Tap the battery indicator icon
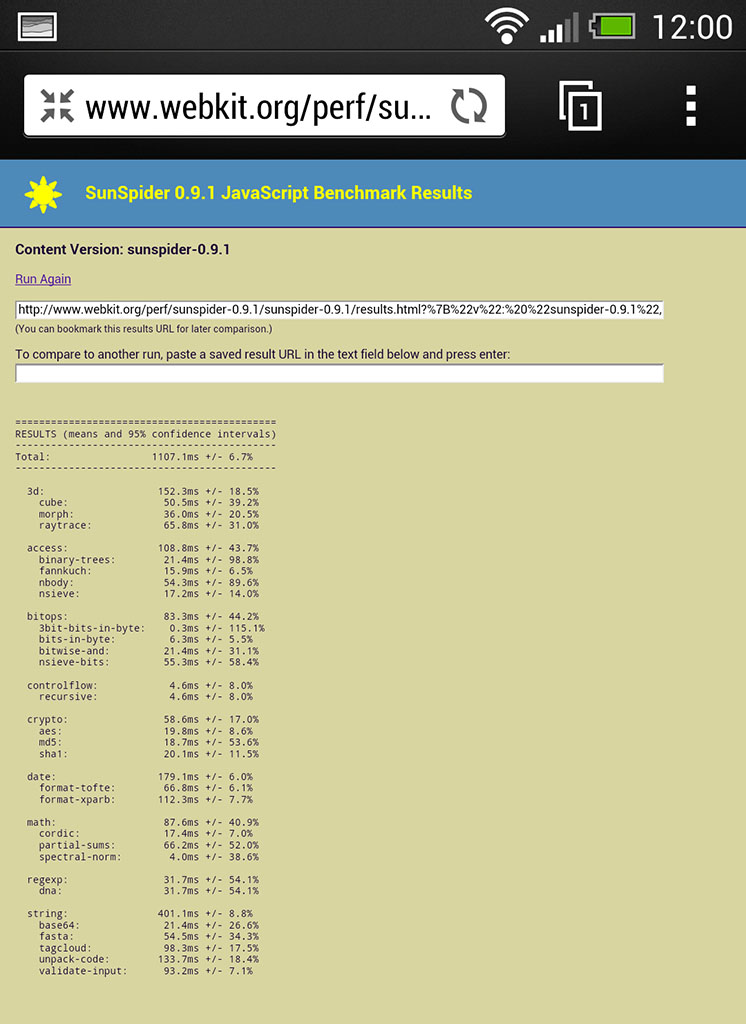Image resolution: width=746 pixels, height=1024 pixels. (611, 27)
